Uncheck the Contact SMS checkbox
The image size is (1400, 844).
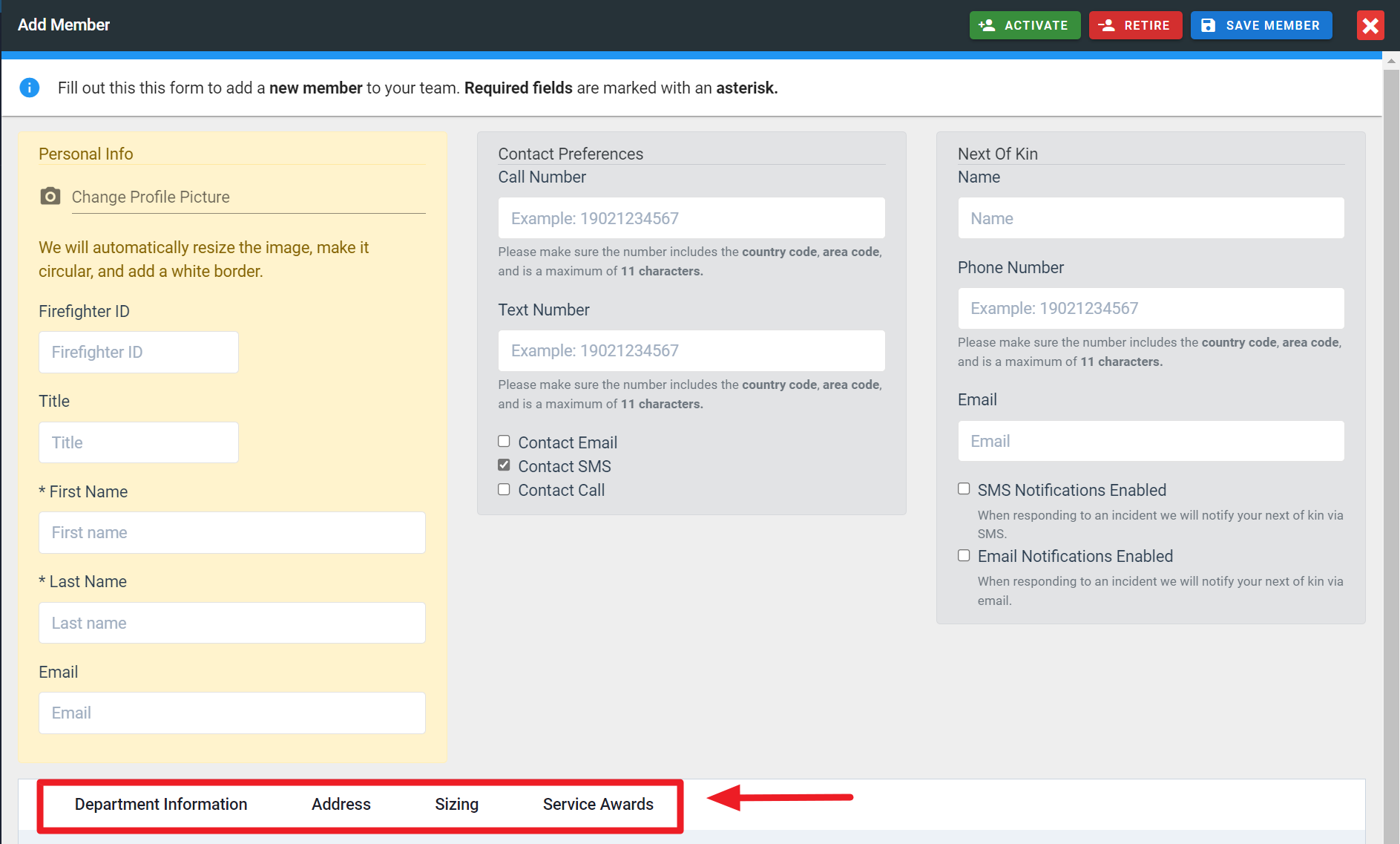pyautogui.click(x=504, y=465)
